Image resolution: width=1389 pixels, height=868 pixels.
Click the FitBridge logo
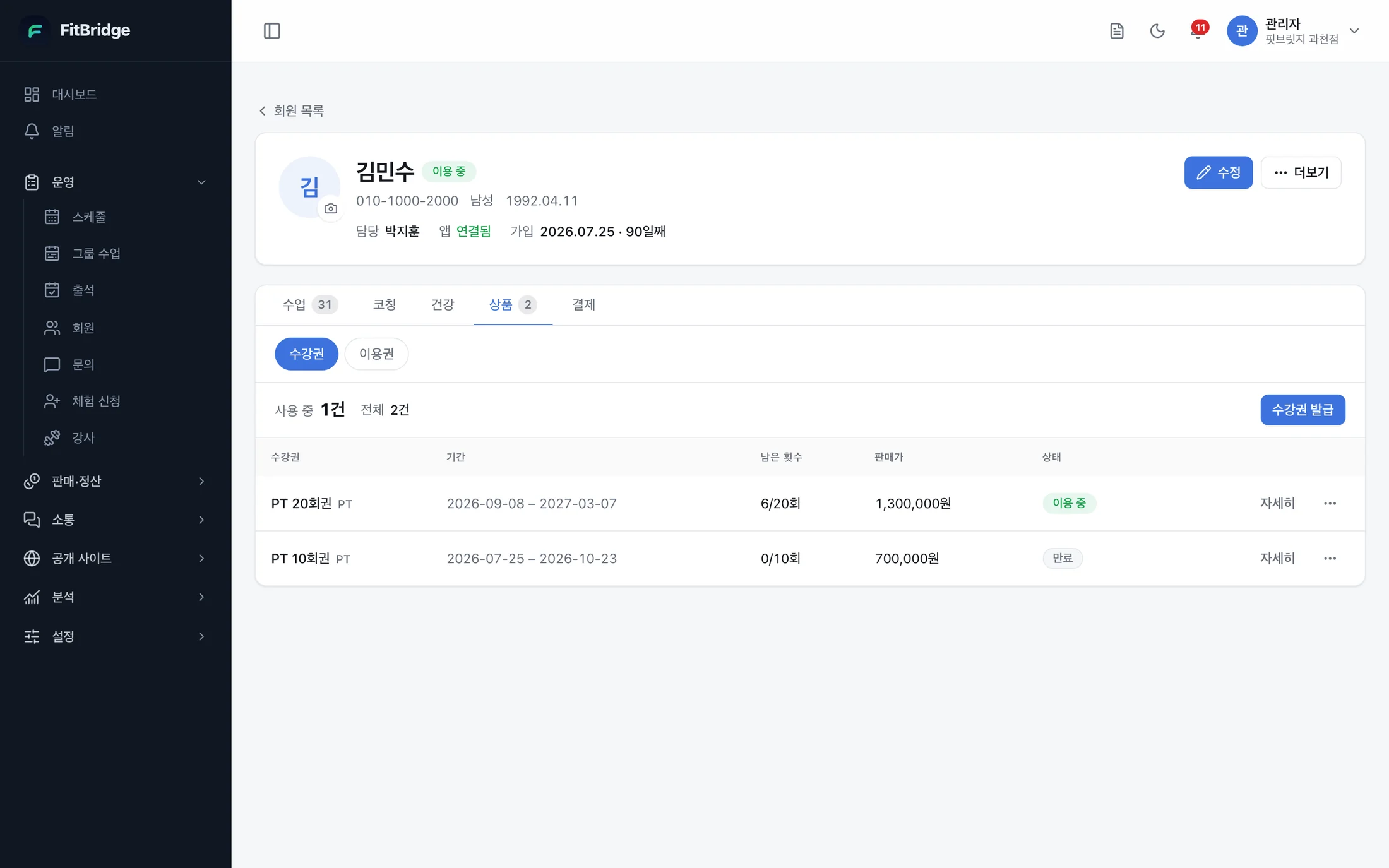click(x=76, y=30)
